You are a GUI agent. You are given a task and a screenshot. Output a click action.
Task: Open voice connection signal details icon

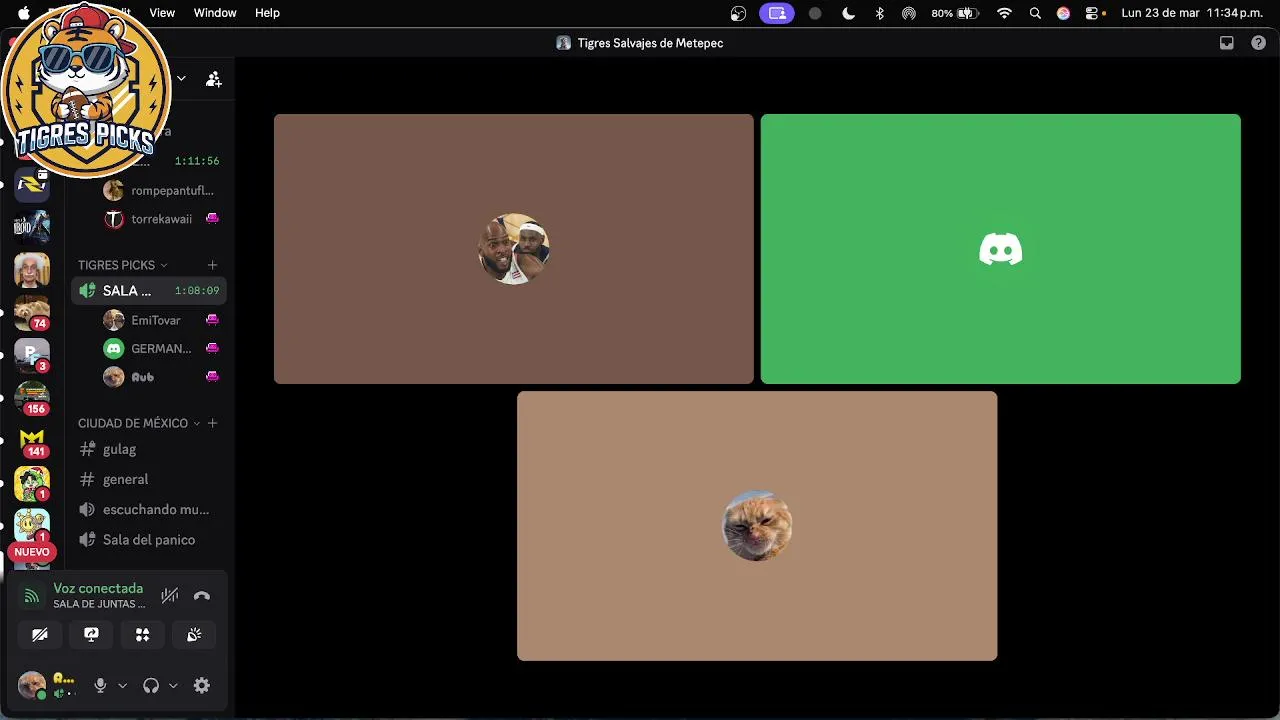point(32,596)
